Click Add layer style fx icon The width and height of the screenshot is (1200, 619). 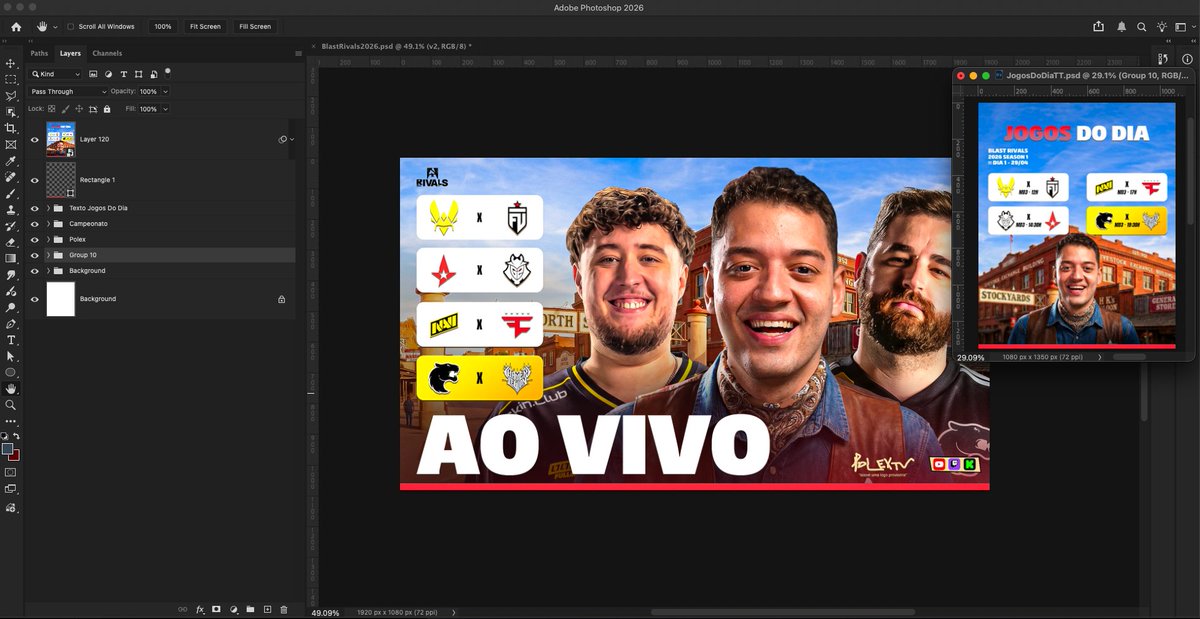coord(200,609)
